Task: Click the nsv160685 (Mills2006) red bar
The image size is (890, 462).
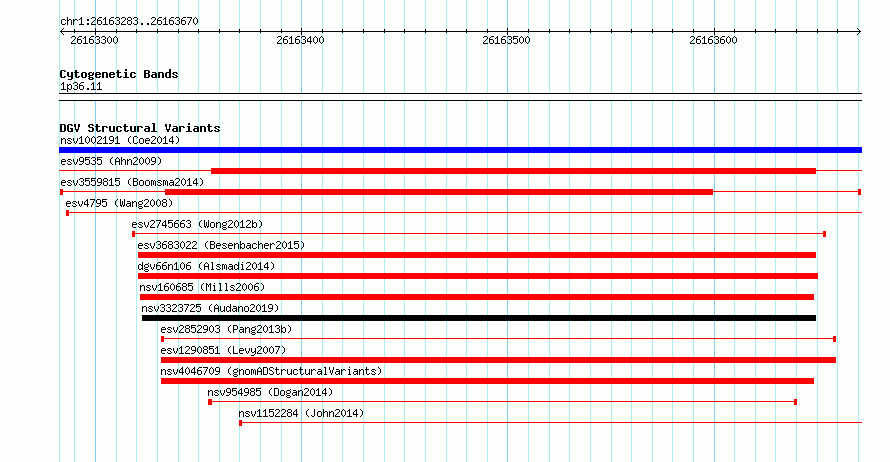Action: [x=477, y=297]
